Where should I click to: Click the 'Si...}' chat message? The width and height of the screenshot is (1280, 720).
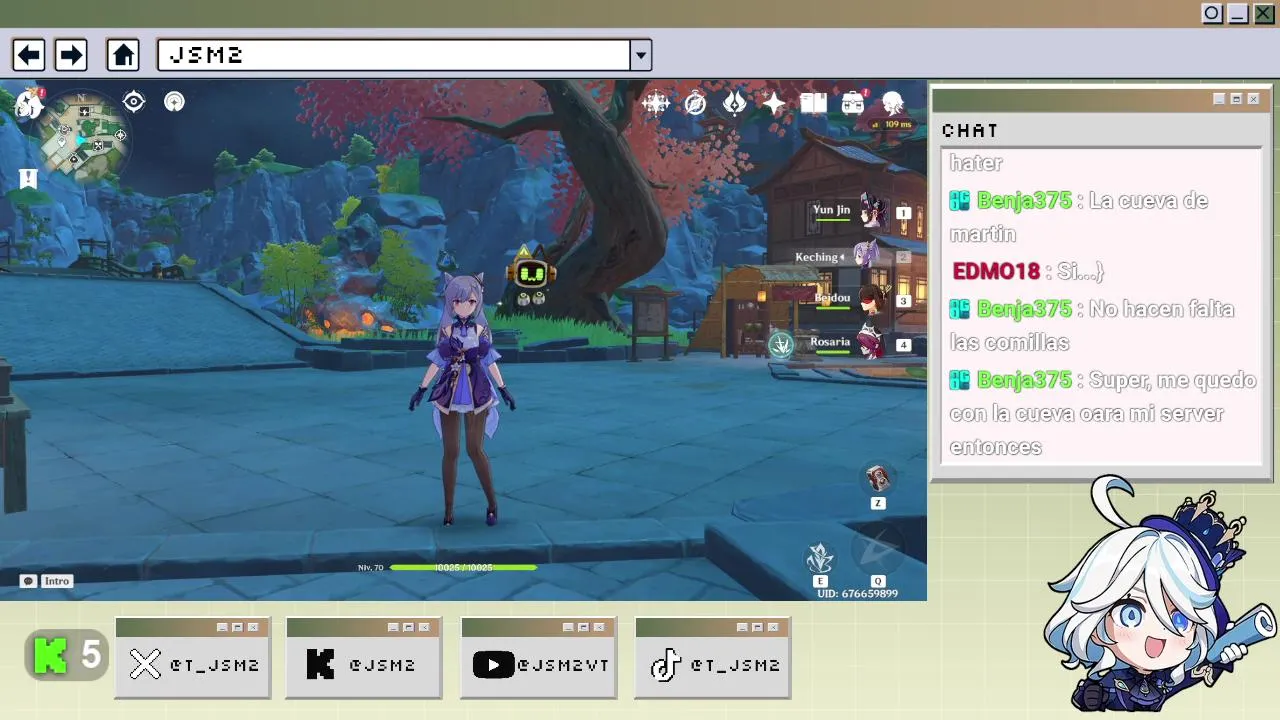1081,272
